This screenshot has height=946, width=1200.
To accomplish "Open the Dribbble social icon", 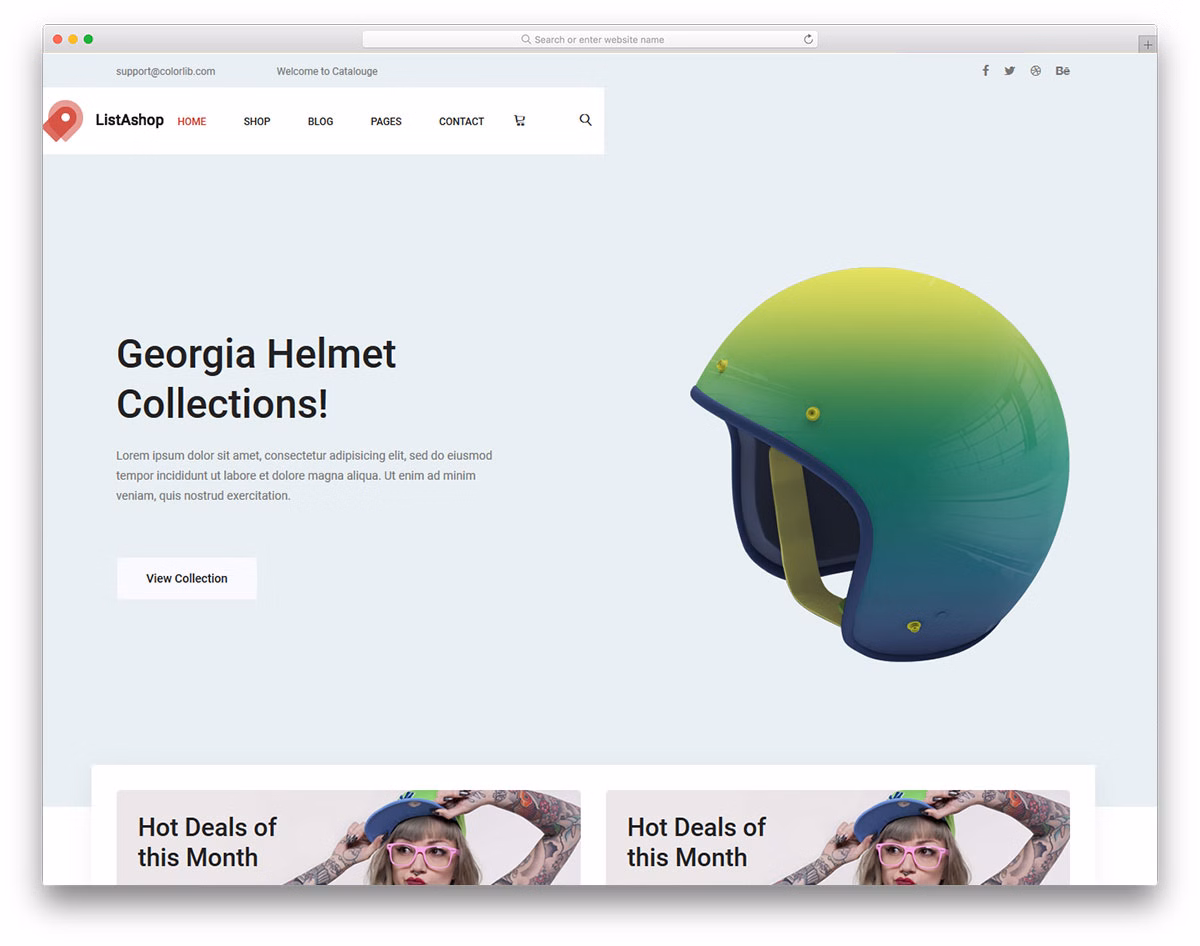I will [1036, 71].
